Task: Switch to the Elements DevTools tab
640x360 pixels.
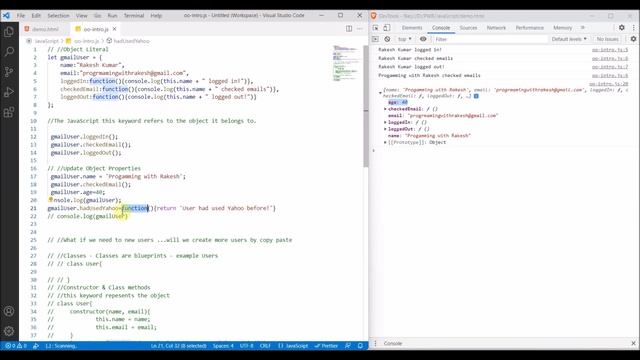Action: point(412,28)
